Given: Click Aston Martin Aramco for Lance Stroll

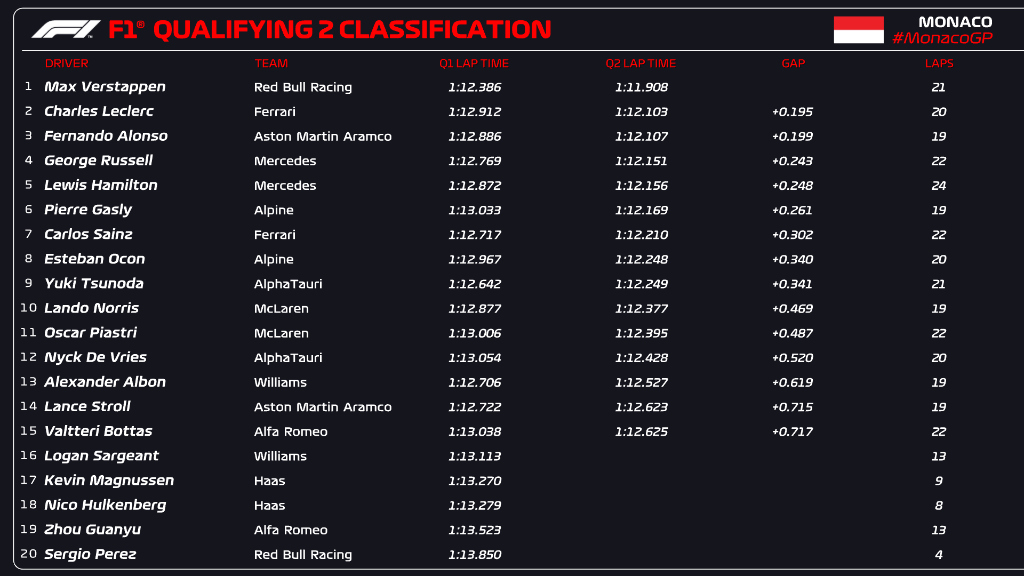Looking at the screenshot, I should tap(323, 407).
